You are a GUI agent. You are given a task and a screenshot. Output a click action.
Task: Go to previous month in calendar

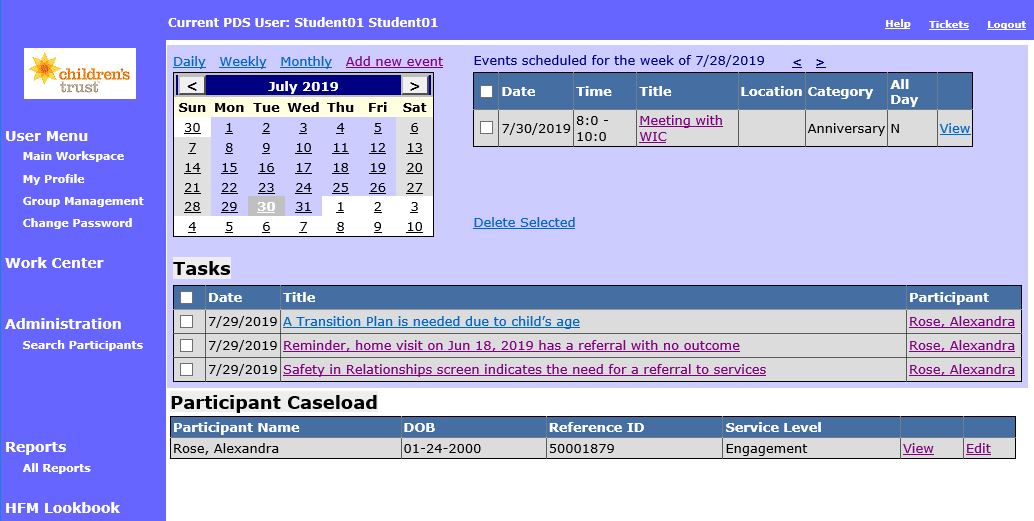192,86
